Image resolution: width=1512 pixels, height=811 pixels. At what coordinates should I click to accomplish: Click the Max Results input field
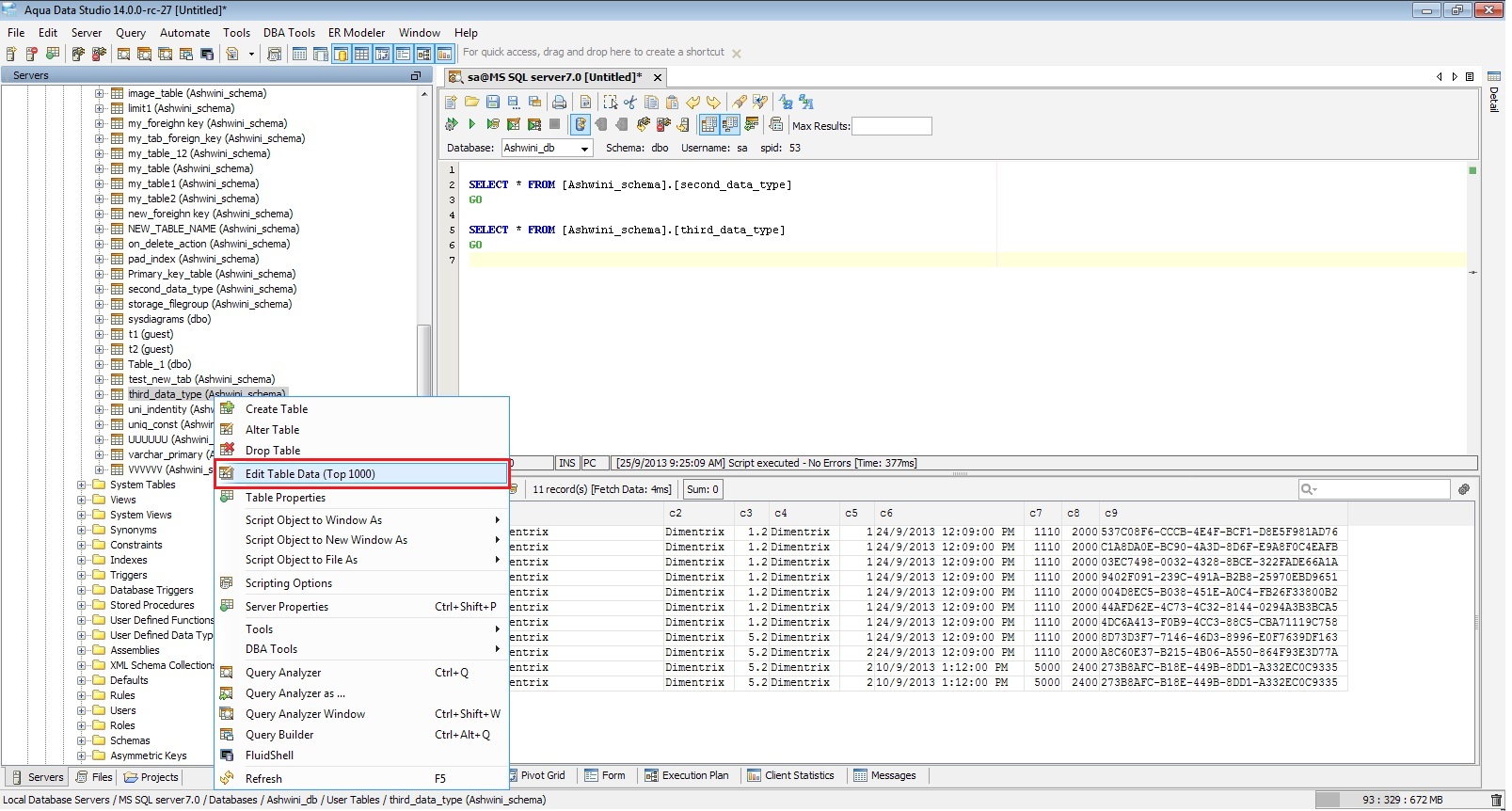[891, 126]
